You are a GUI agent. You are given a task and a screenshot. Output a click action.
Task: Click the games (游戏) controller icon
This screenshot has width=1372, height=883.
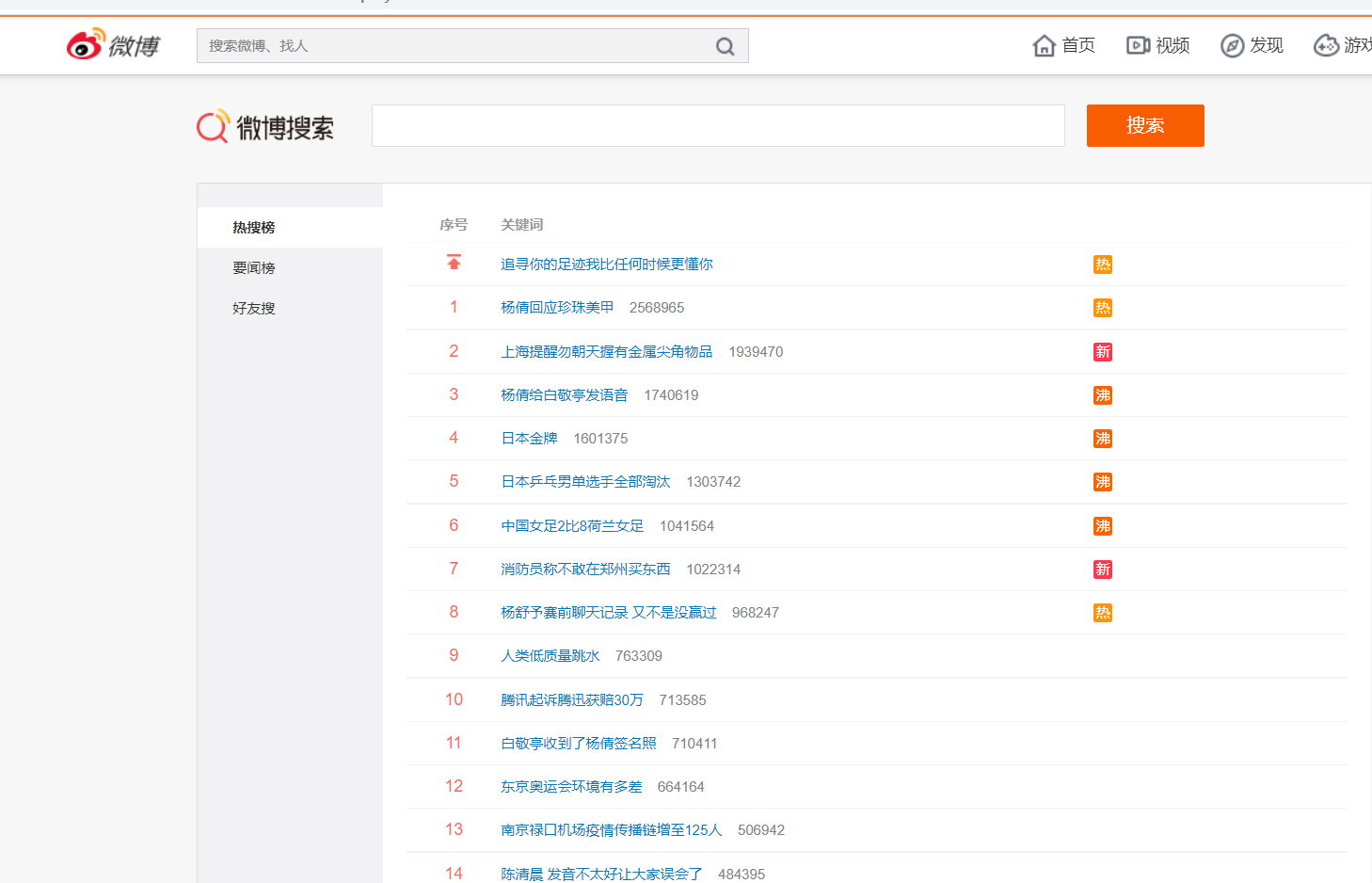(x=1326, y=45)
